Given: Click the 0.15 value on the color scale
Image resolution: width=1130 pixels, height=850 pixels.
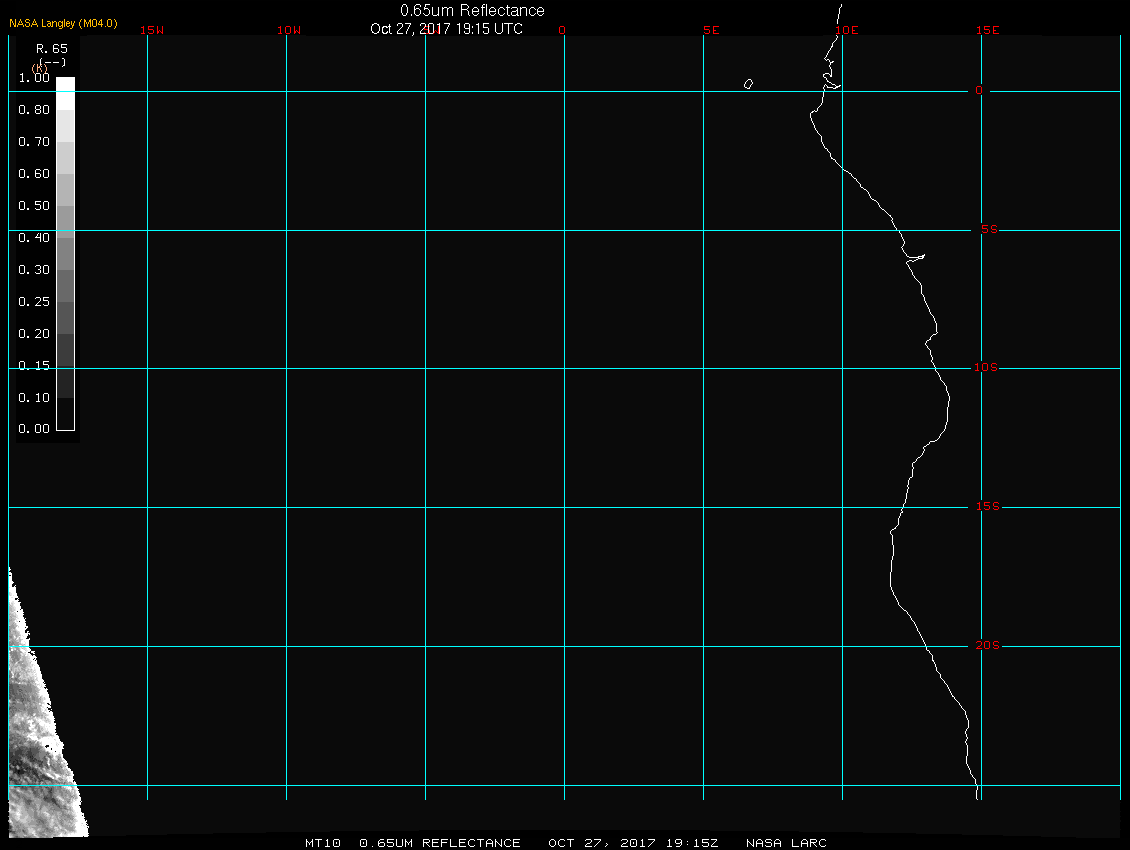Looking at the screenshot, I should (x=34, y=366).
